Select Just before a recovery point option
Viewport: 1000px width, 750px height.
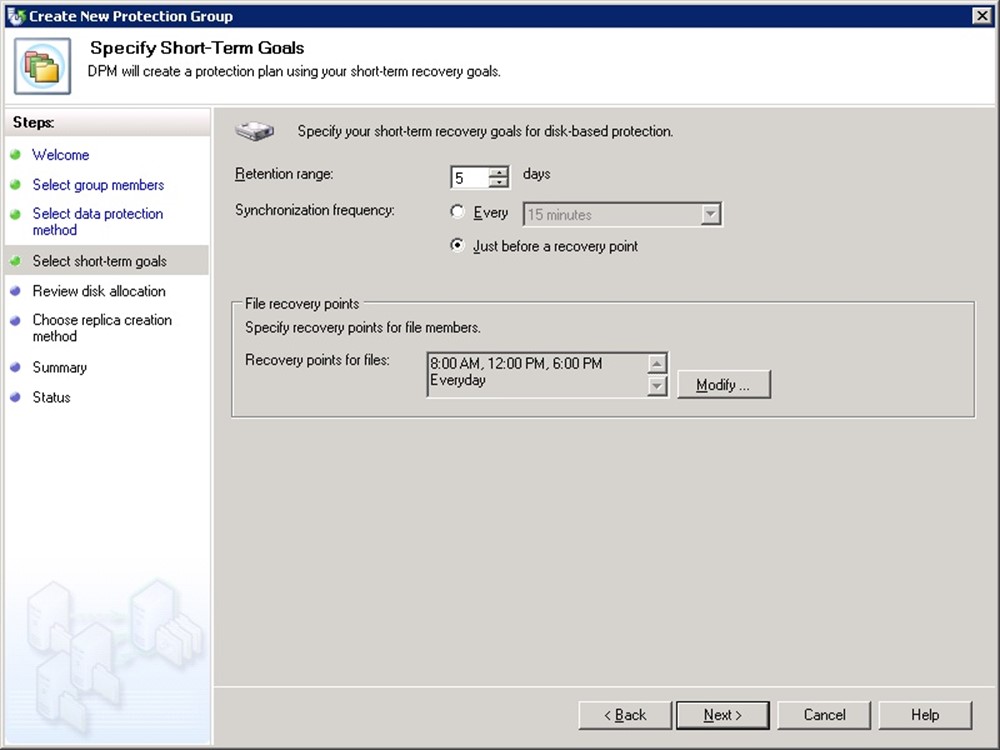point(458,245)
